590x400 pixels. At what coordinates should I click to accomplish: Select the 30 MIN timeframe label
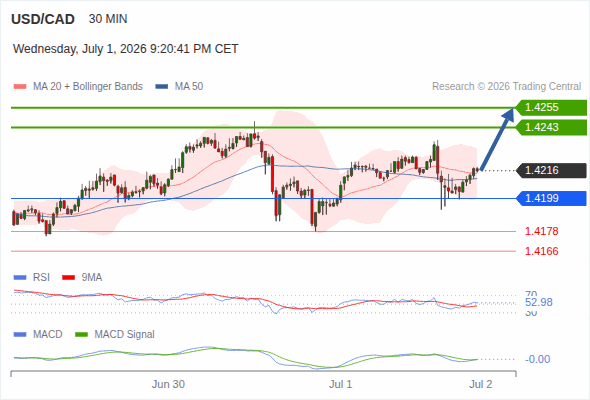click(108, 19)
